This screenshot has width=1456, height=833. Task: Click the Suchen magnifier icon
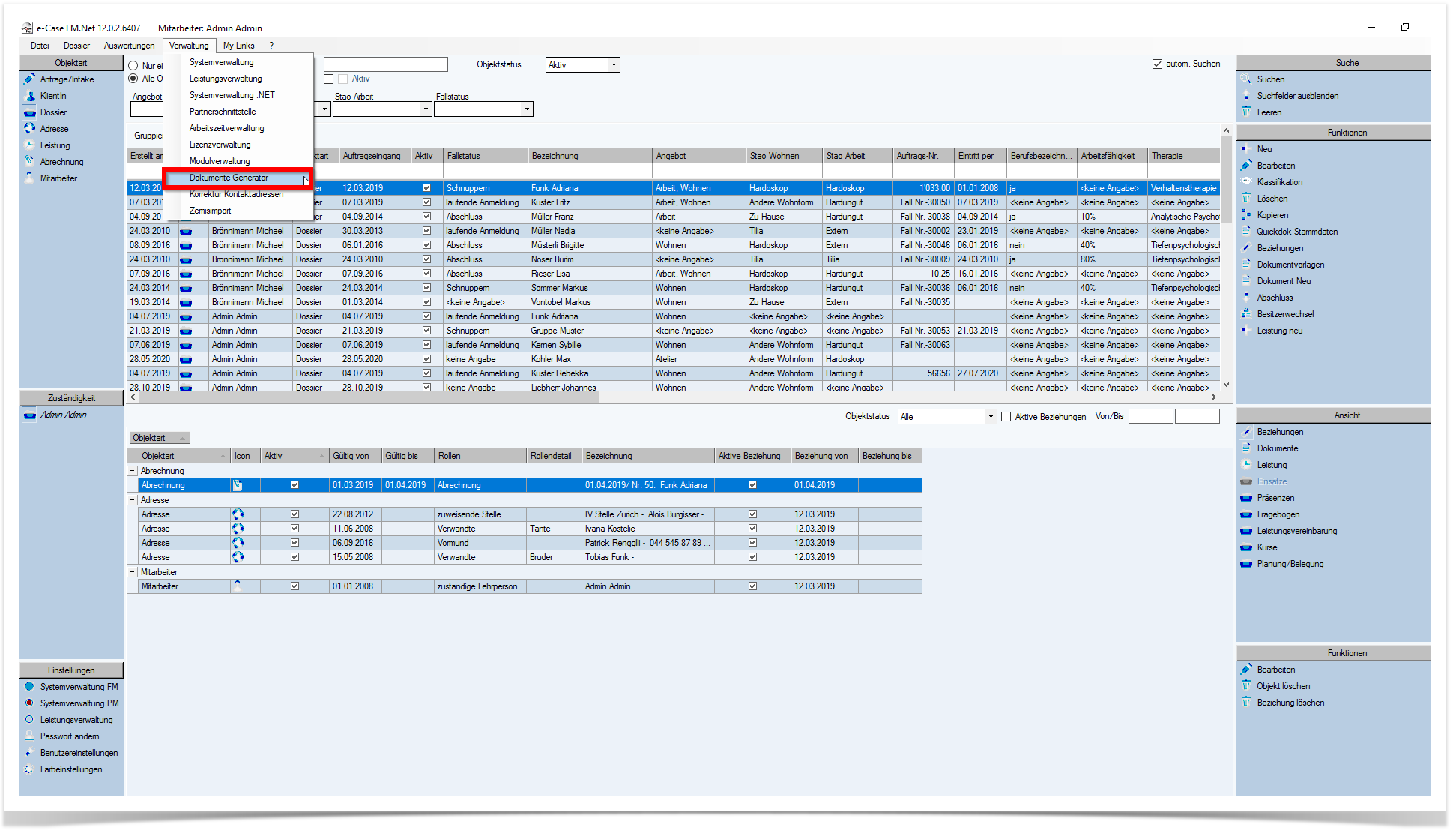[x=1246, y=79]
